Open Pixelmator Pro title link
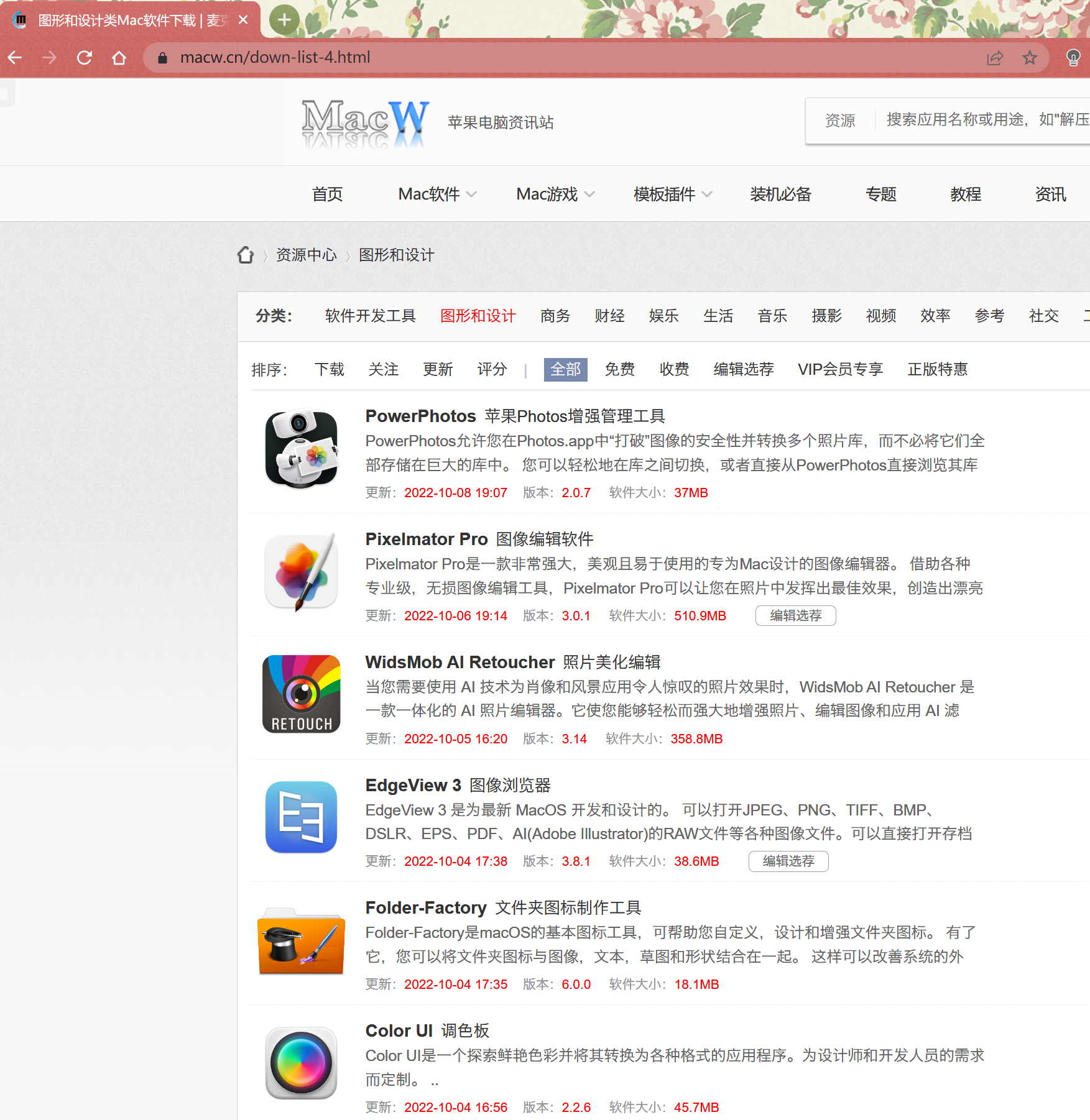Image resolution: width=1090 pixels, height=1120 pixels. click(x=479, y=539)
